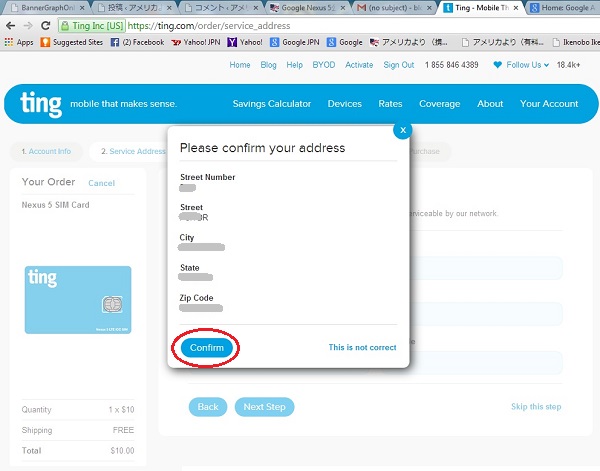Switch to the Home: Google tab

[562, 8]
